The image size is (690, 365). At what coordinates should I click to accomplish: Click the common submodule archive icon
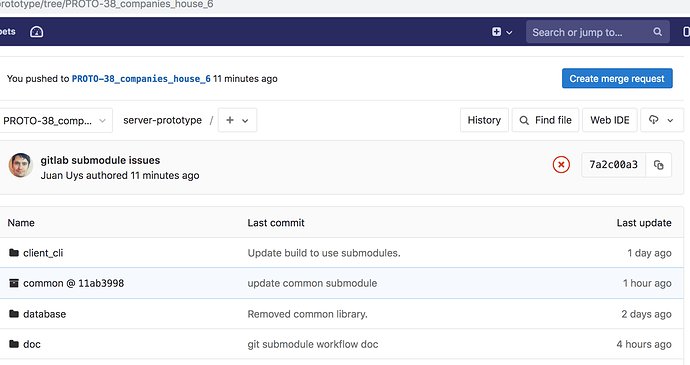pos(14,283)
